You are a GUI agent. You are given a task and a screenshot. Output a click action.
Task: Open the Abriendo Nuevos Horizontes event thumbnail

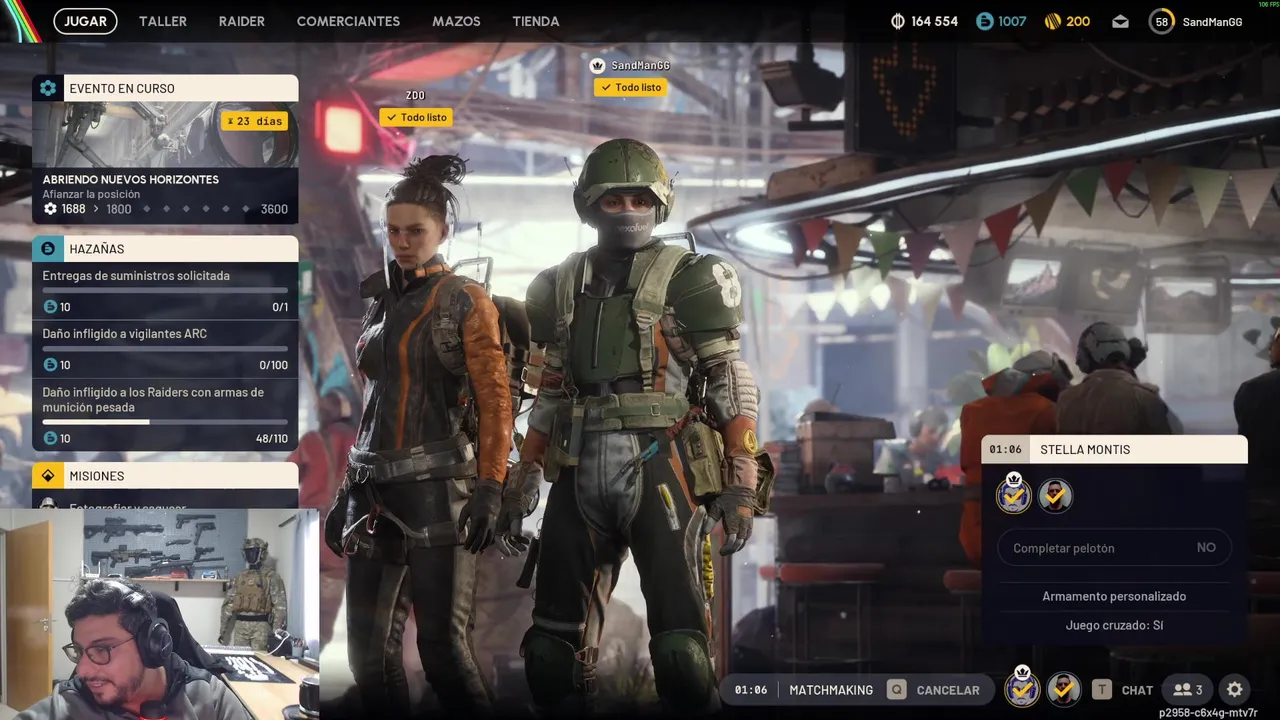tap(165, 134)
